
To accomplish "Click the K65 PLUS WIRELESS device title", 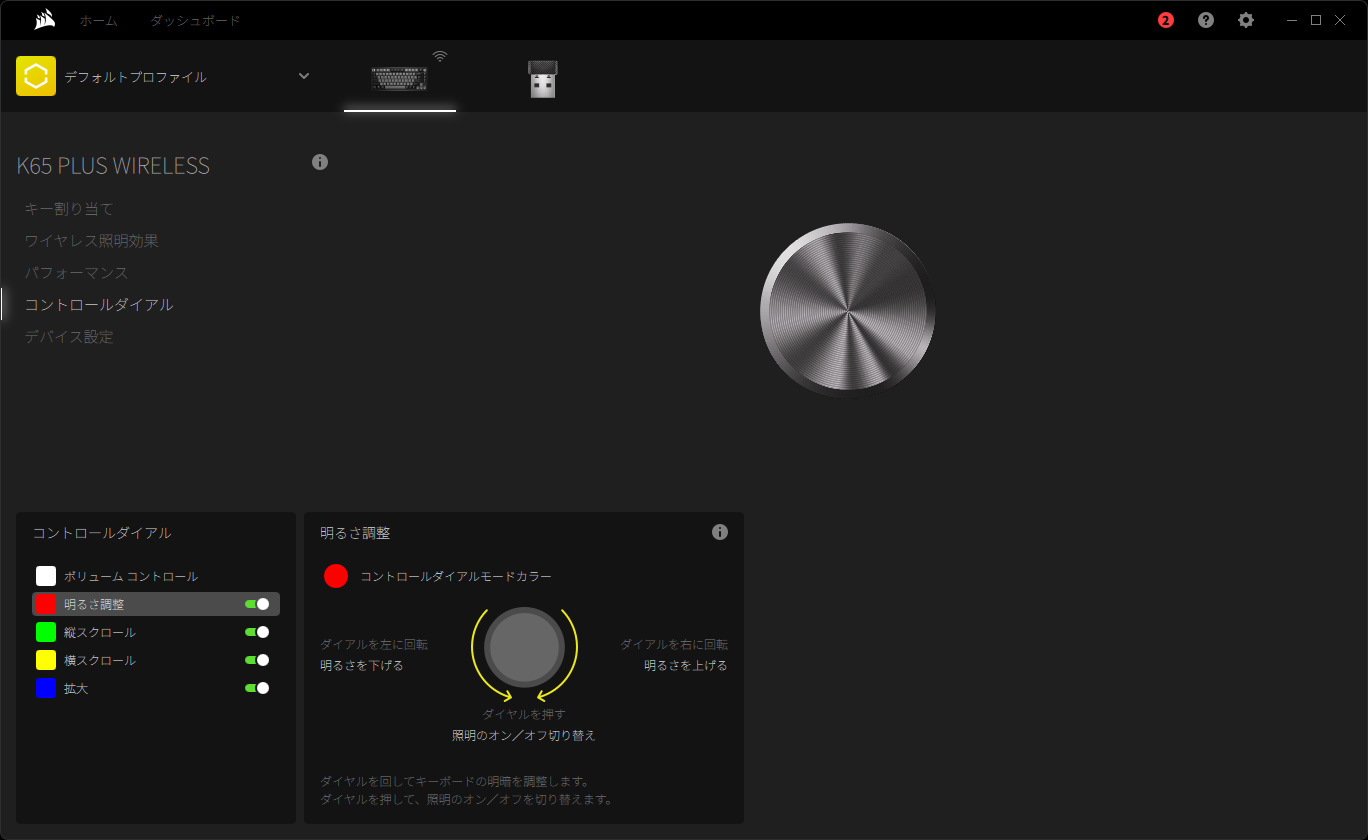I will (113, 166).
